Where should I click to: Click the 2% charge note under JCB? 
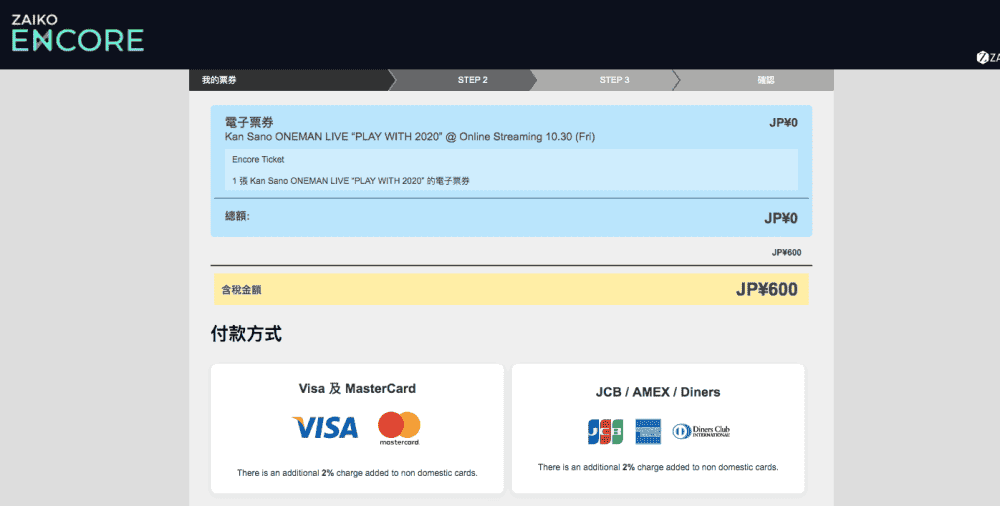(658, 467)
